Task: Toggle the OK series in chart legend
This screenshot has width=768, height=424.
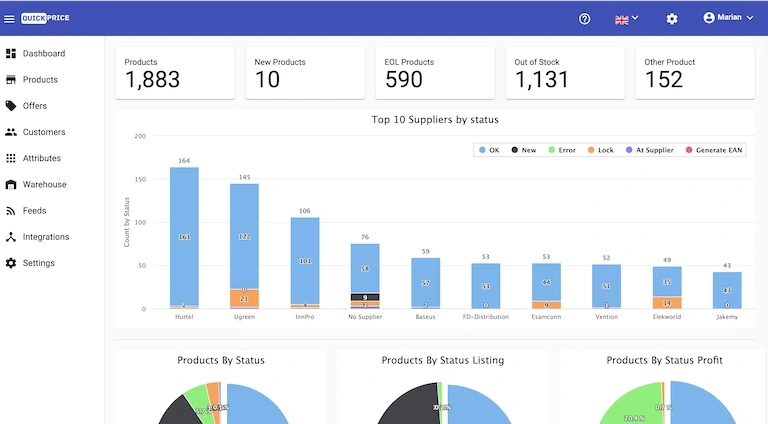Action: (488, 150)
